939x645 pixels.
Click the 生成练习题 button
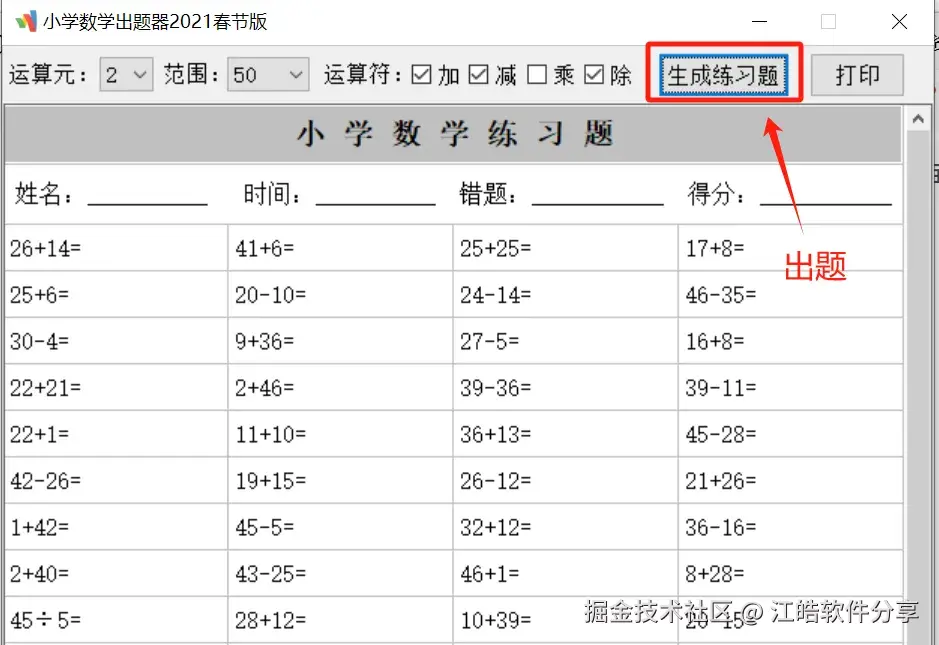pyautogui.click(x=724, y=73)
